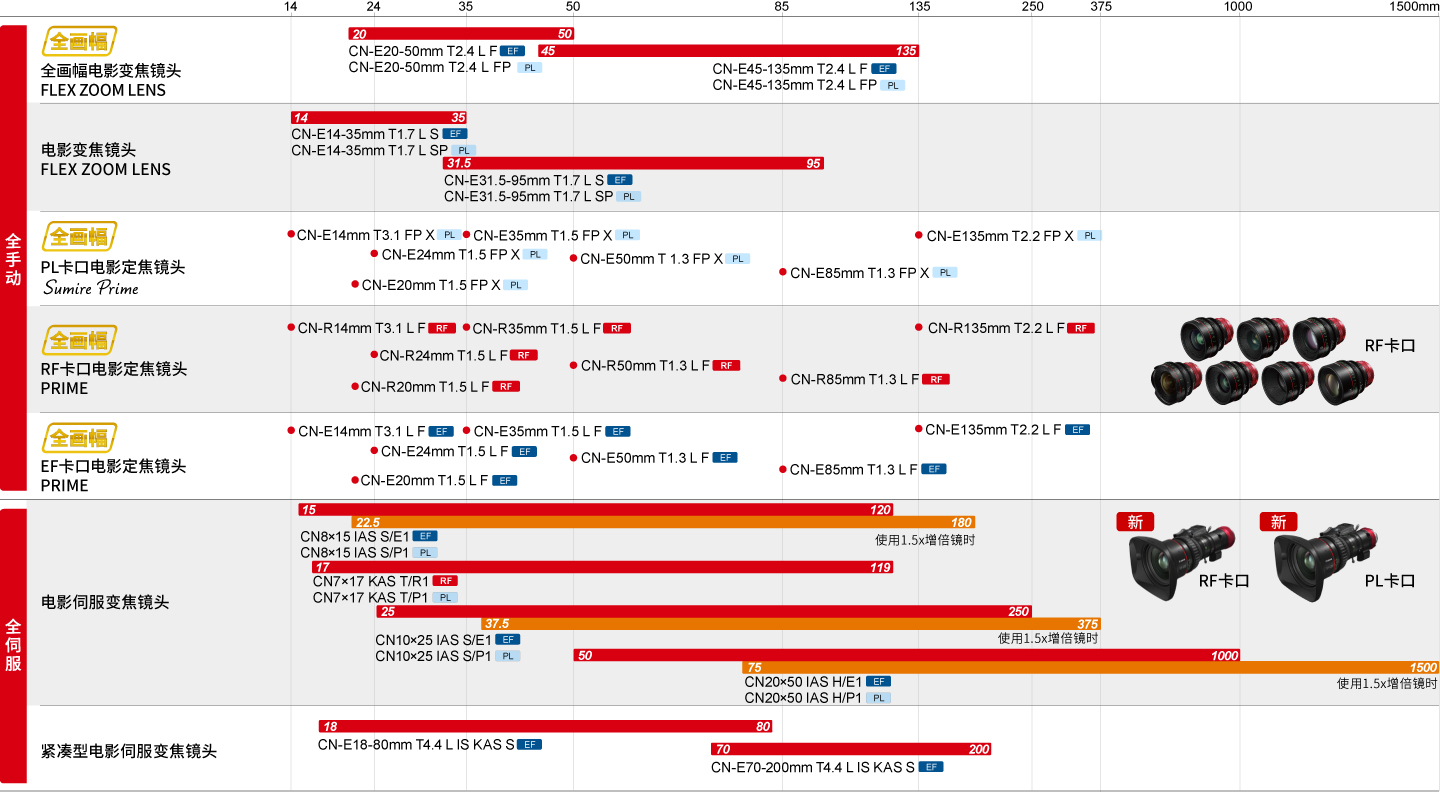Click the CN-E85mm T1.3 FP X lens name
This screenshot has height=792, width=1440.
click(860, 273)
